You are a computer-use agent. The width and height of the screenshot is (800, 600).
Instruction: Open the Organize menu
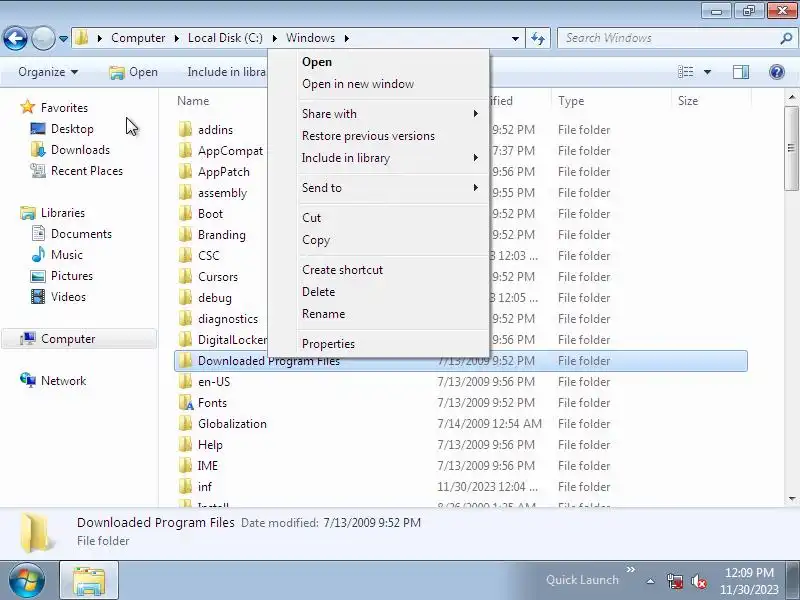[48, 72]
